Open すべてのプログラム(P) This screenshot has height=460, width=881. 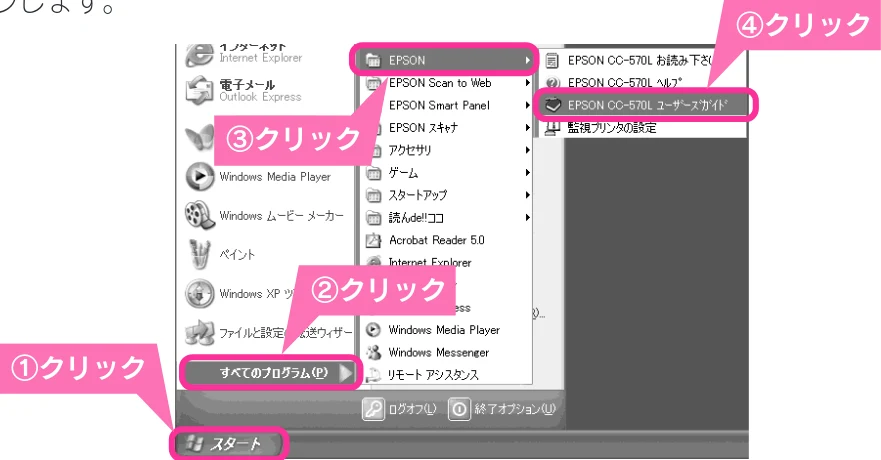271,373
